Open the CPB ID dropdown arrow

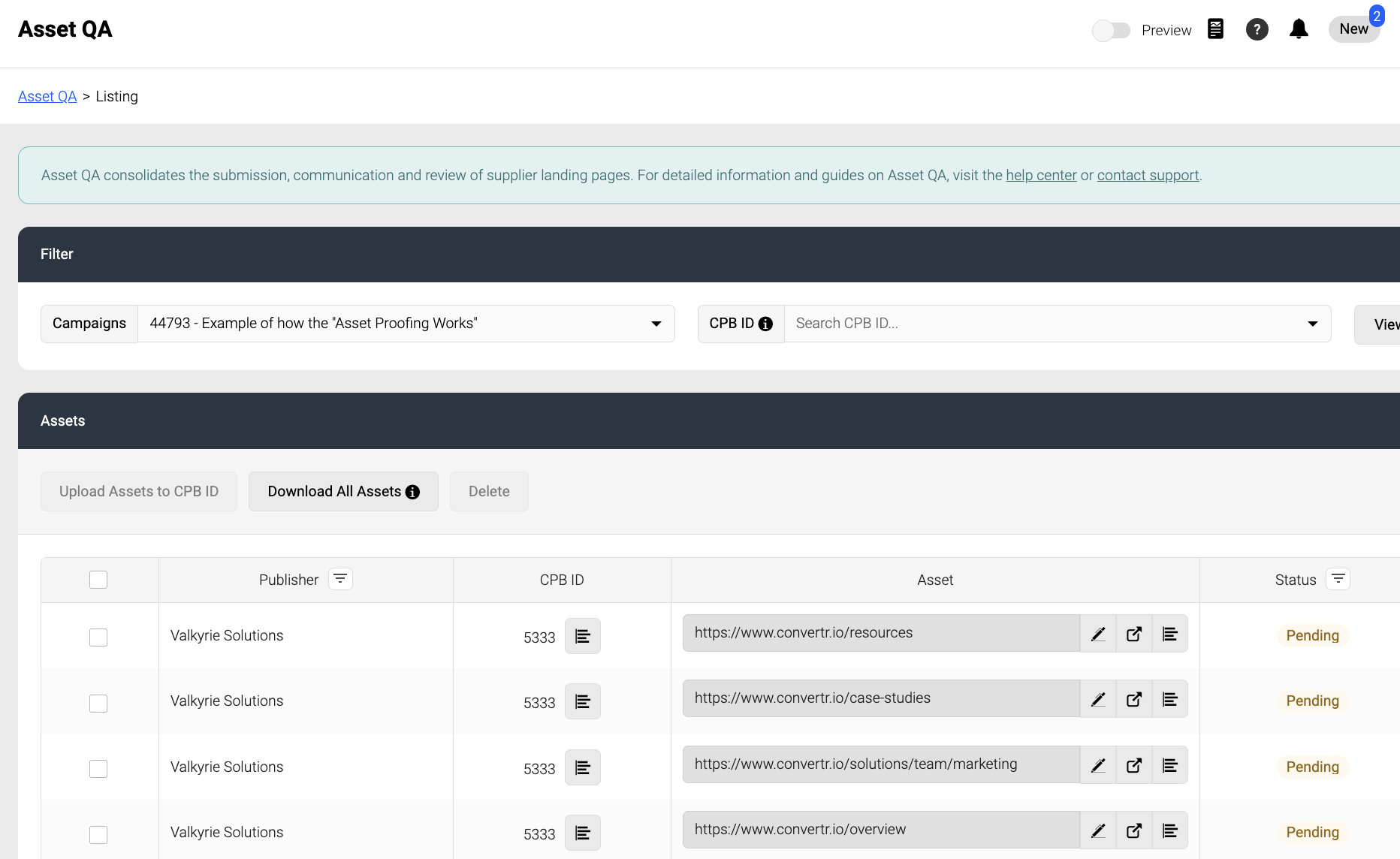(x=1313, y=324)
